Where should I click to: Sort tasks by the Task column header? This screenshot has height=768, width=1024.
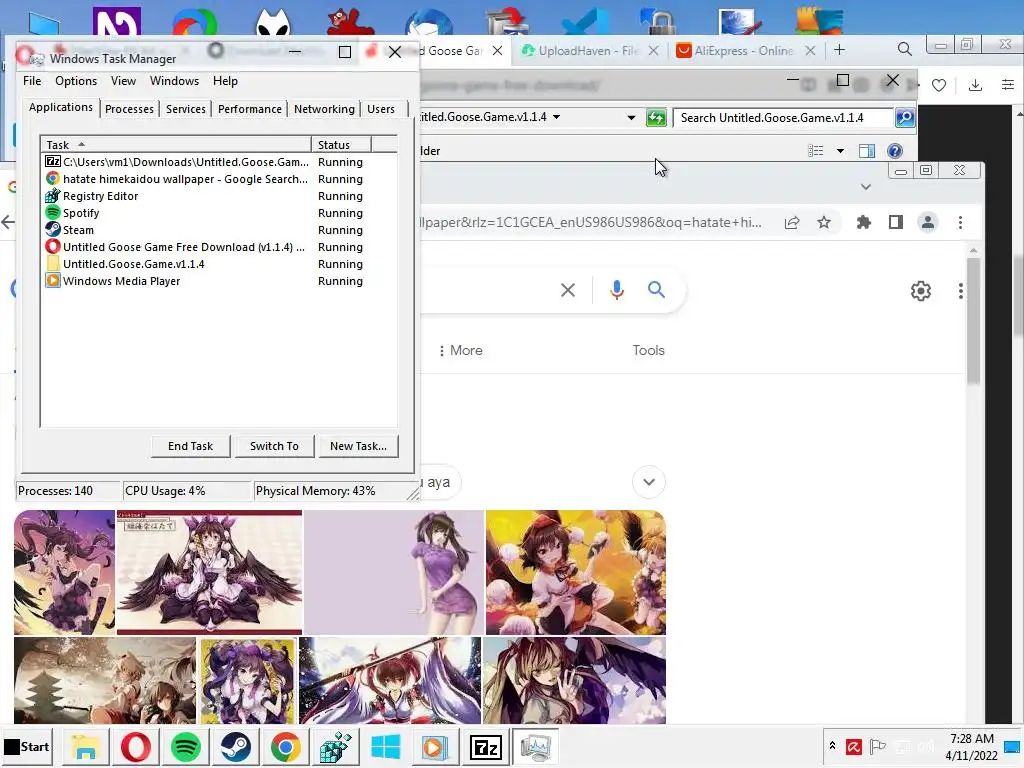[x=176, y=144]
